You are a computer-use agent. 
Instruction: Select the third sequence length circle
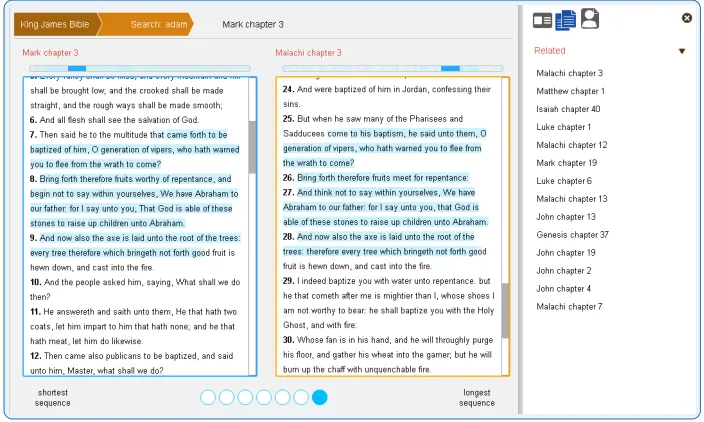tap(245, 397)
